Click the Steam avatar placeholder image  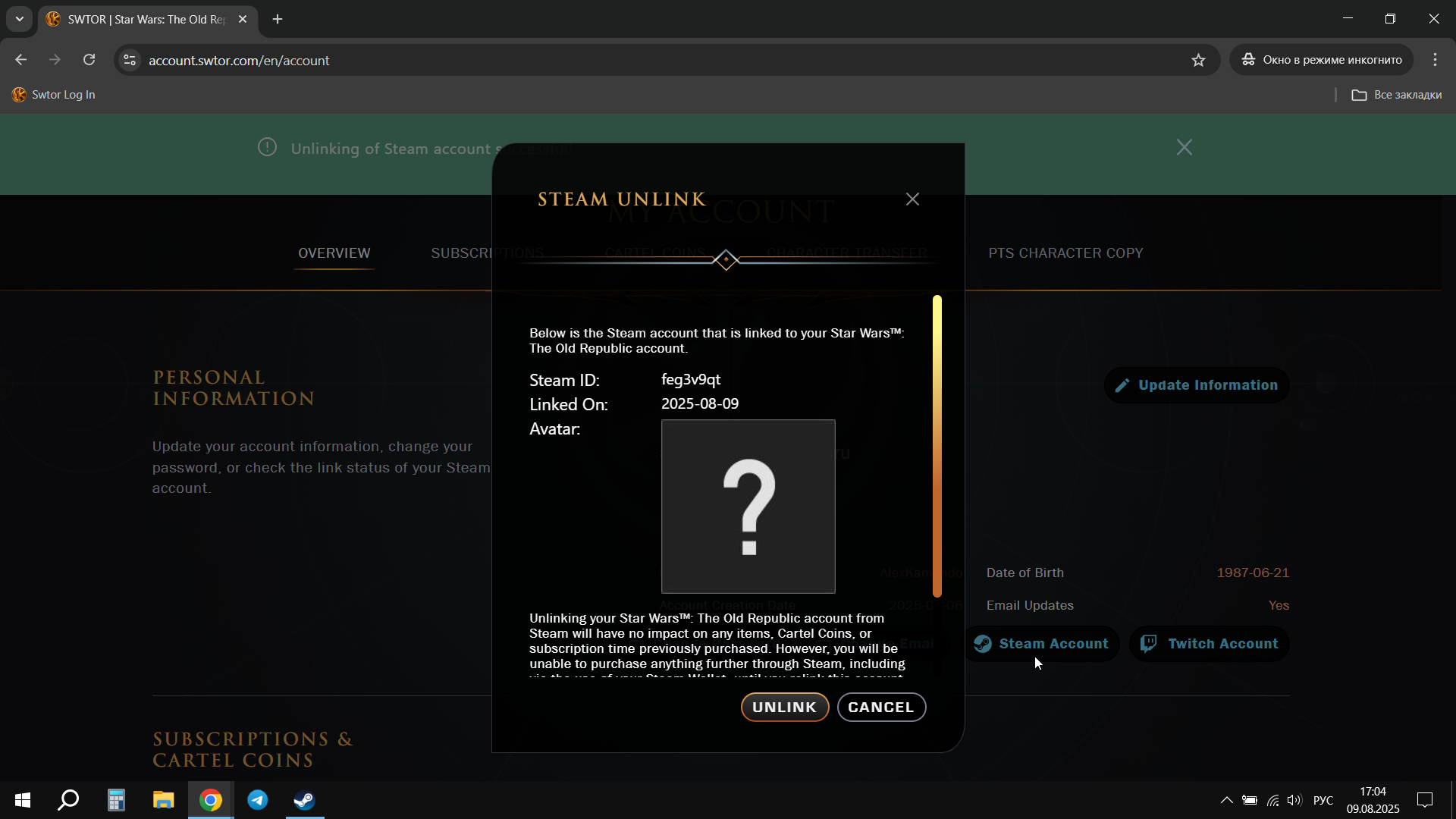(x=748, y=507)
